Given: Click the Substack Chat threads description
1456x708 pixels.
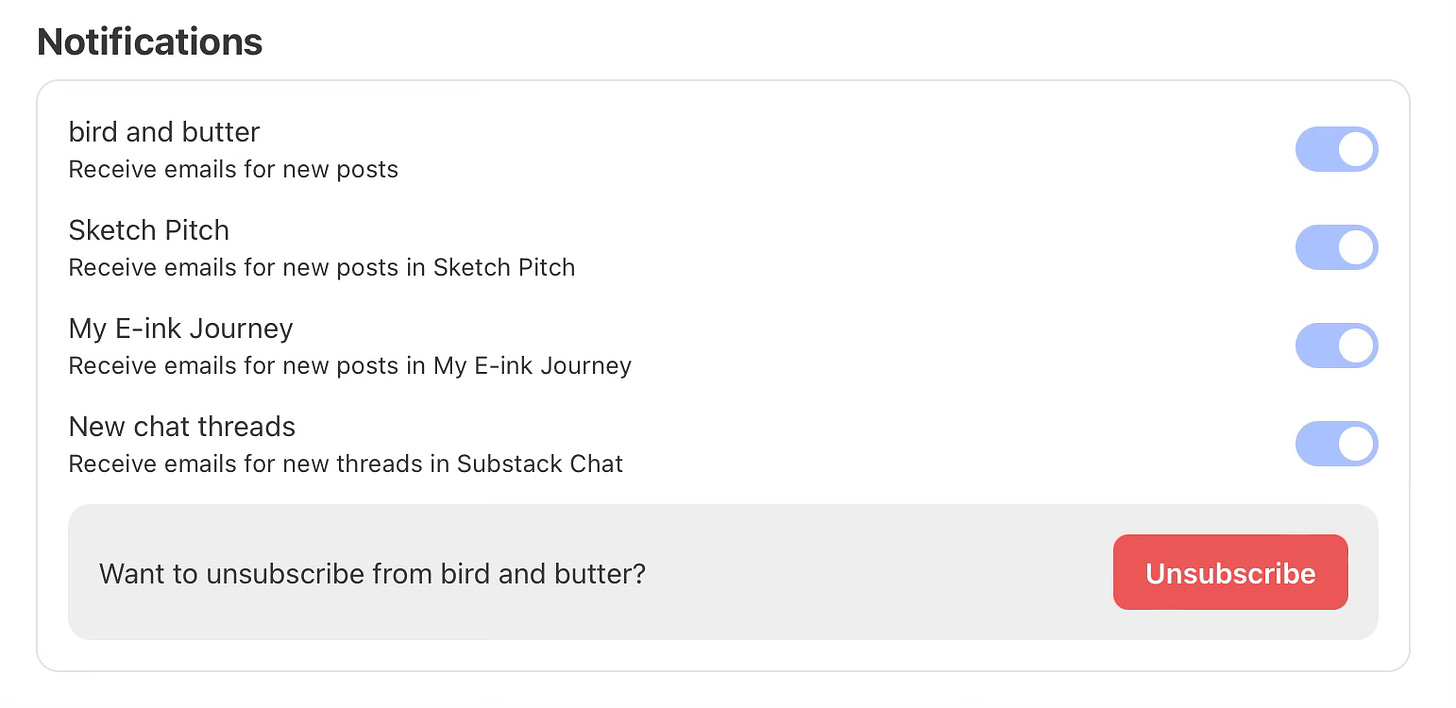Looking at the screenshot, I should (x=345, y=464).
